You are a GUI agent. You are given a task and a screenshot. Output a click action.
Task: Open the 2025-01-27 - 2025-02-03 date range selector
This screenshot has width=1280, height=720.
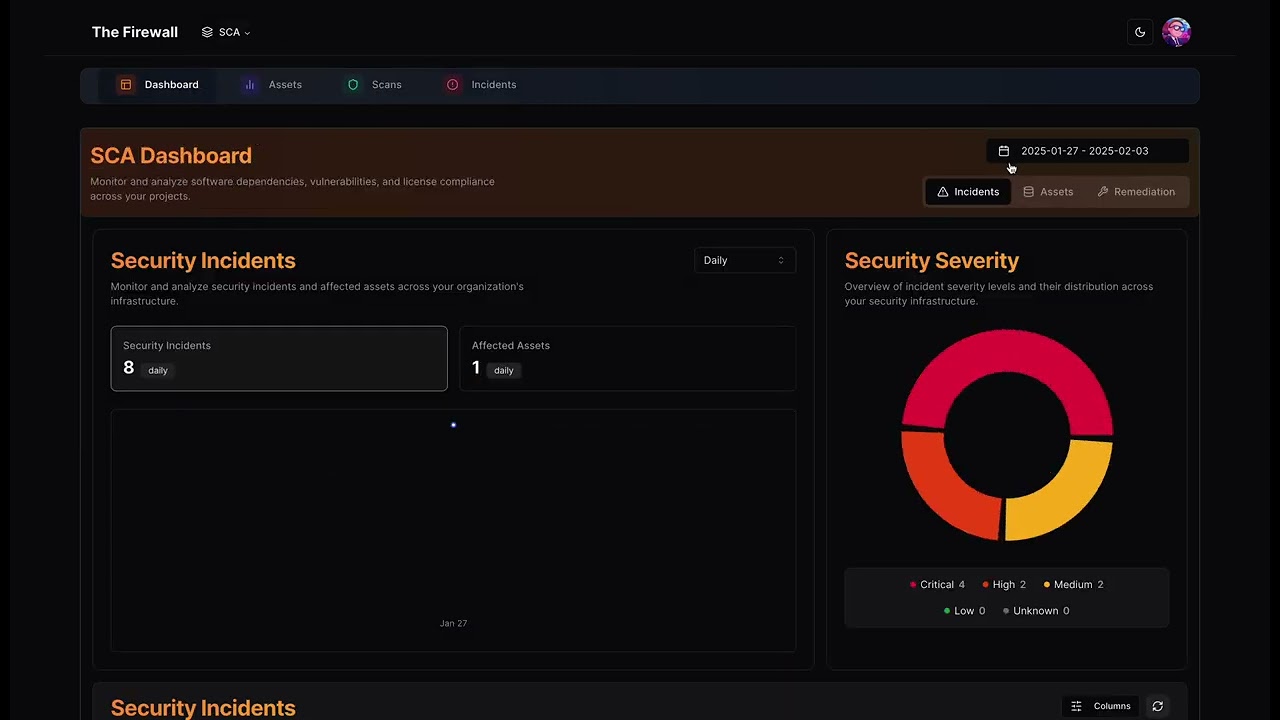(x=1085, y=150)
